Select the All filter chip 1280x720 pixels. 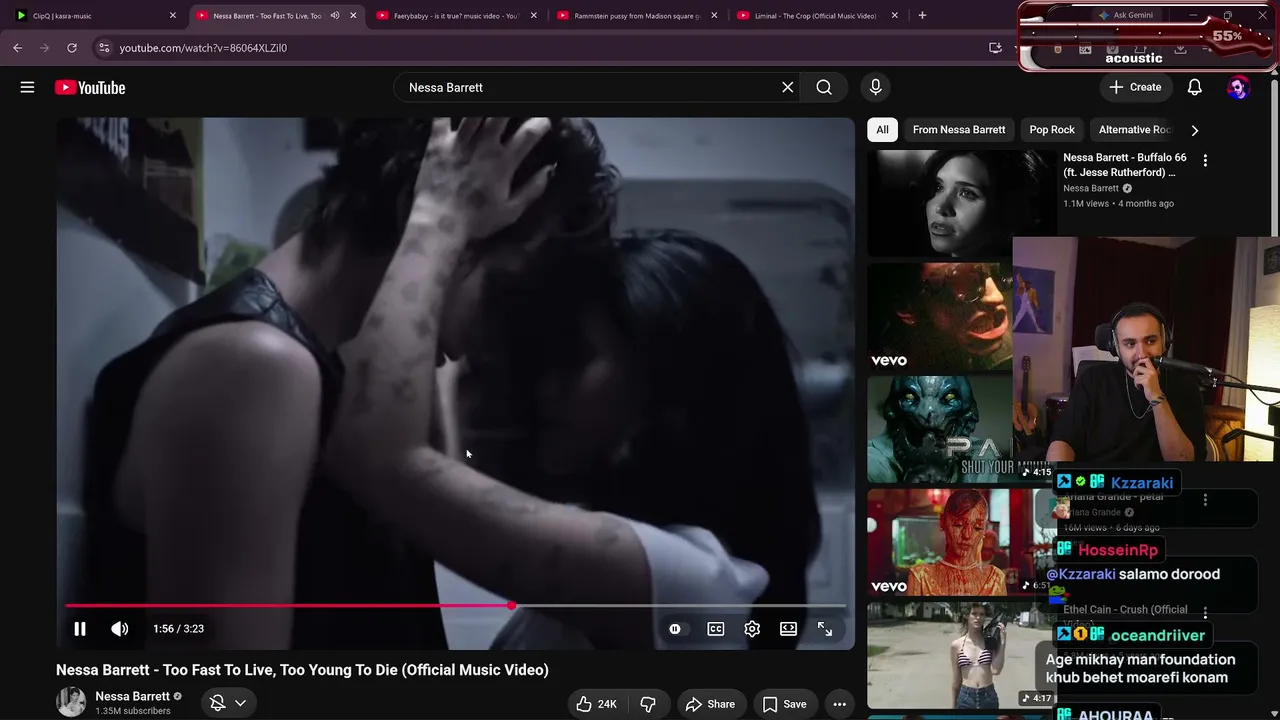click(882, 130)
